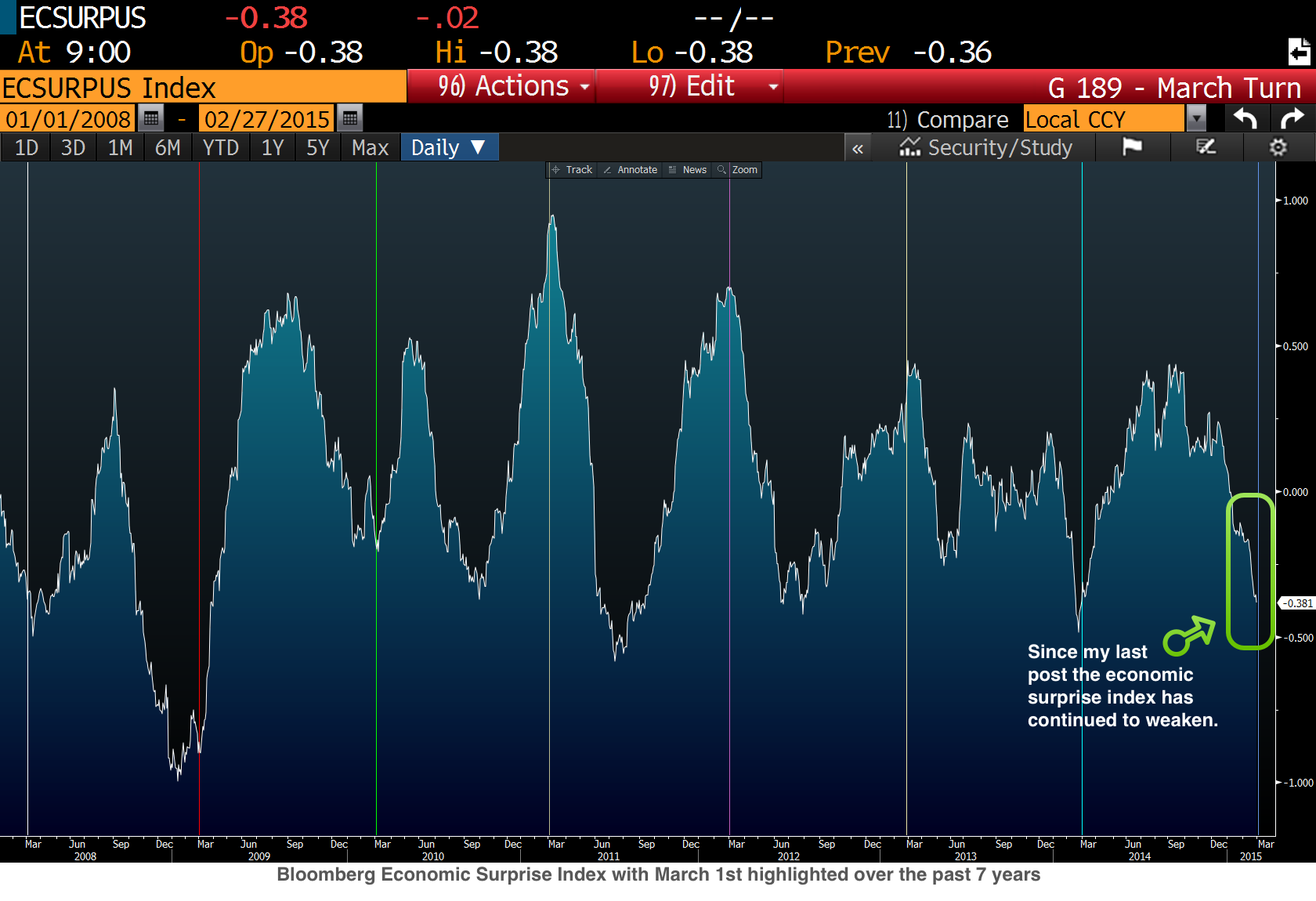
Task: Click the 2011 year label on x-axis
Action: pyautogui.click(x=609, y=856)
